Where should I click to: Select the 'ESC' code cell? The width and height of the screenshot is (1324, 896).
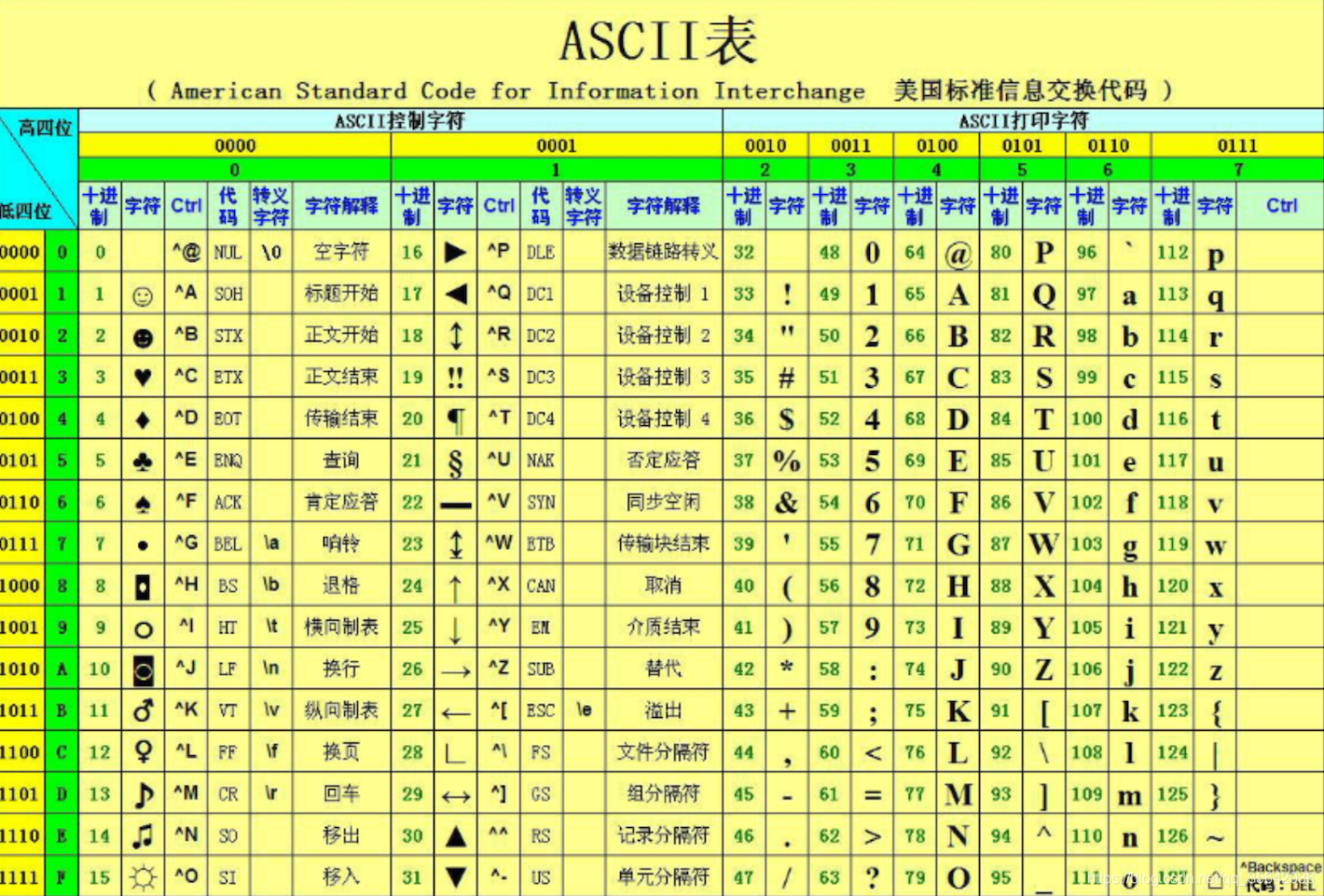coord(541,710)
